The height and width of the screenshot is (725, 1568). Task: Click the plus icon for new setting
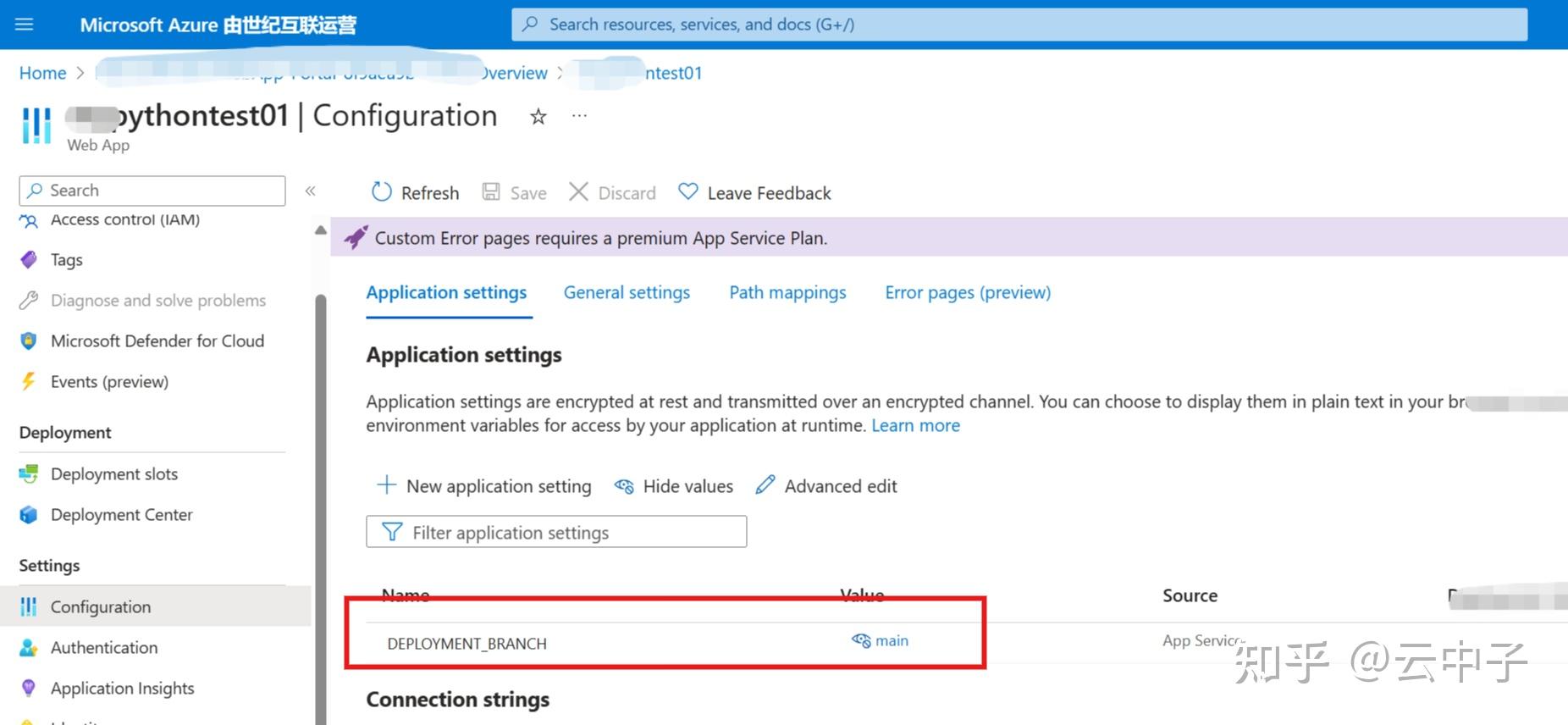point(386,484)
